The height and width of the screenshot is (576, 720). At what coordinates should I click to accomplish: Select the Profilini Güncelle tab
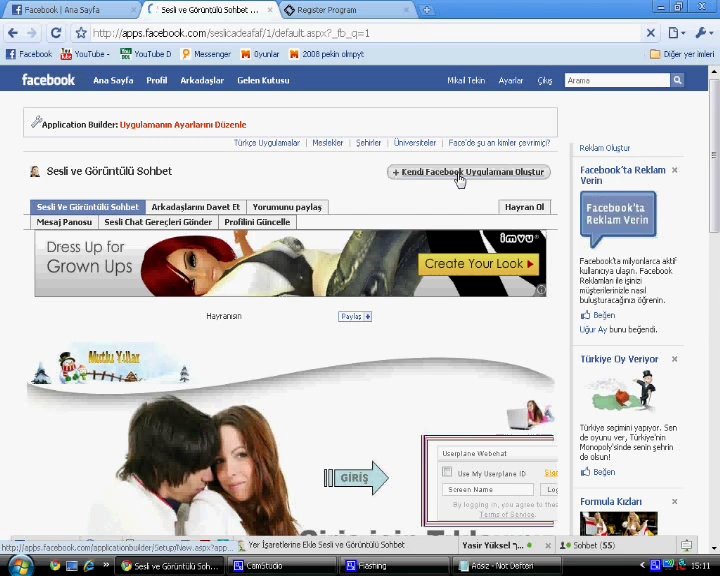tap(257, 222)
